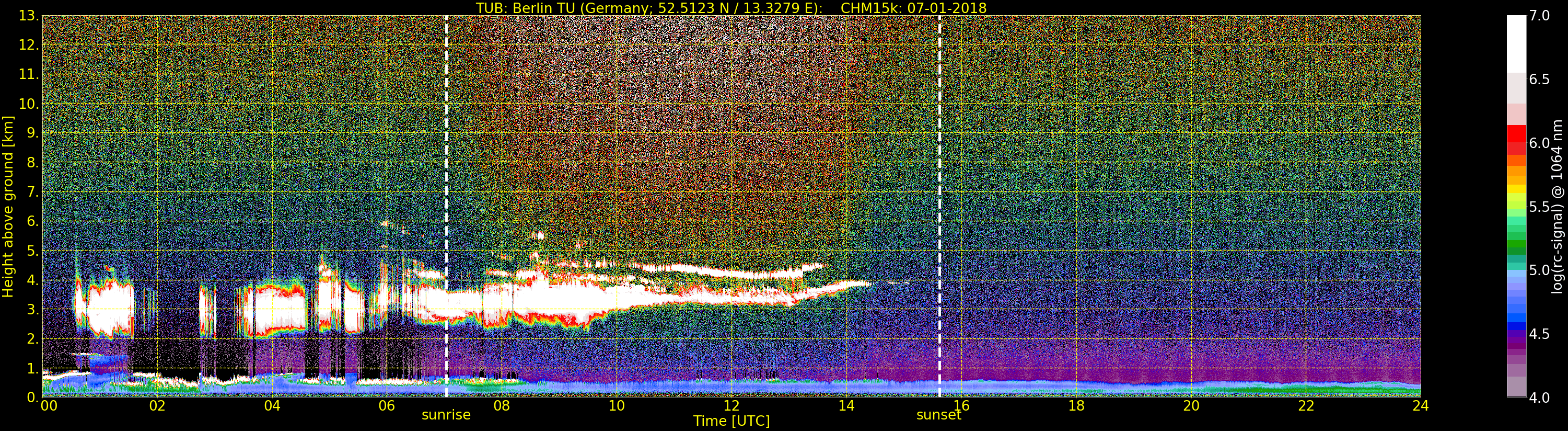Click the time axis tick label 02
This screenshot has height=431, width=1568.
157,406
